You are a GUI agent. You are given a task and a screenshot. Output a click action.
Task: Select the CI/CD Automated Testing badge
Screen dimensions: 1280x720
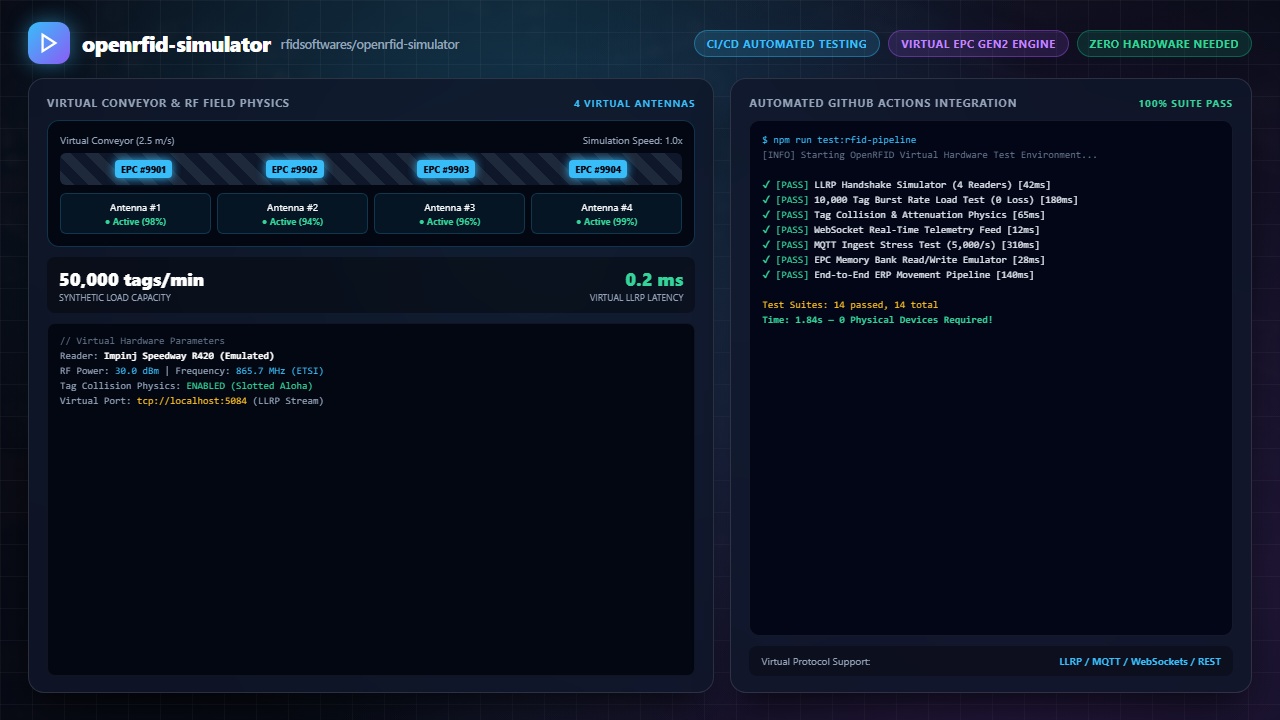787,44
